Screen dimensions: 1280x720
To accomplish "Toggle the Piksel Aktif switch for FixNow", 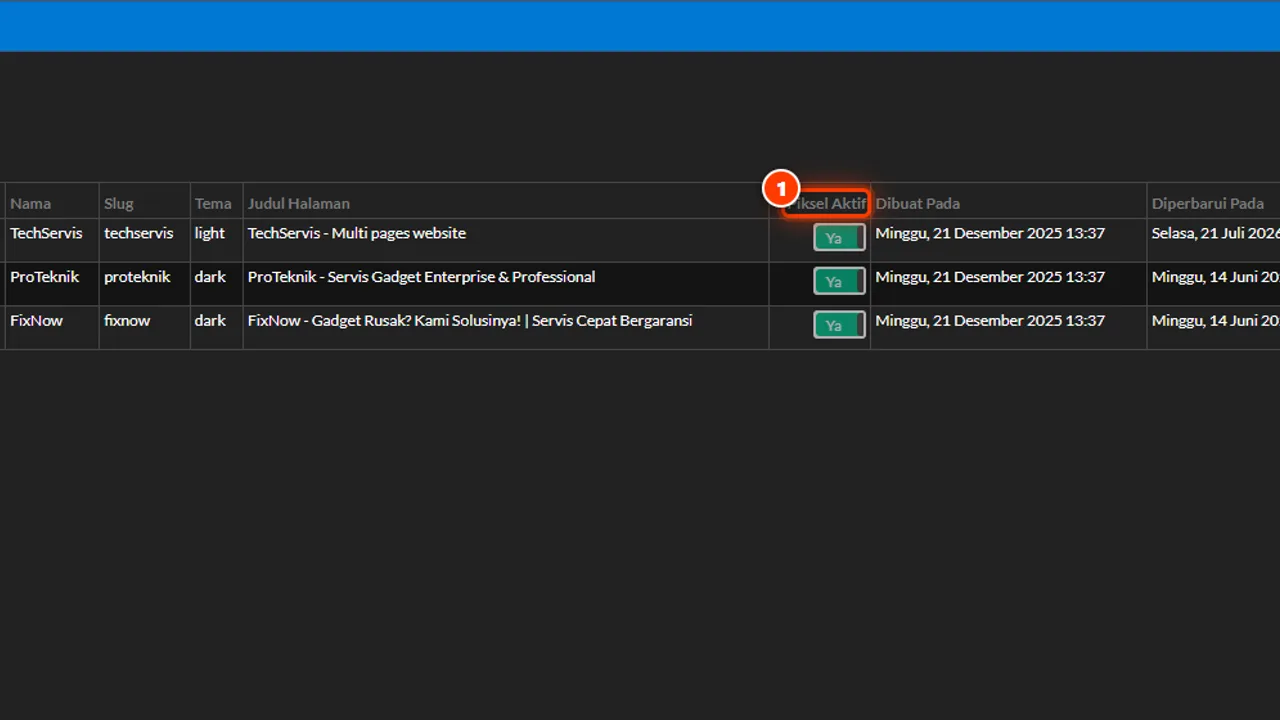I will (839, 325).
